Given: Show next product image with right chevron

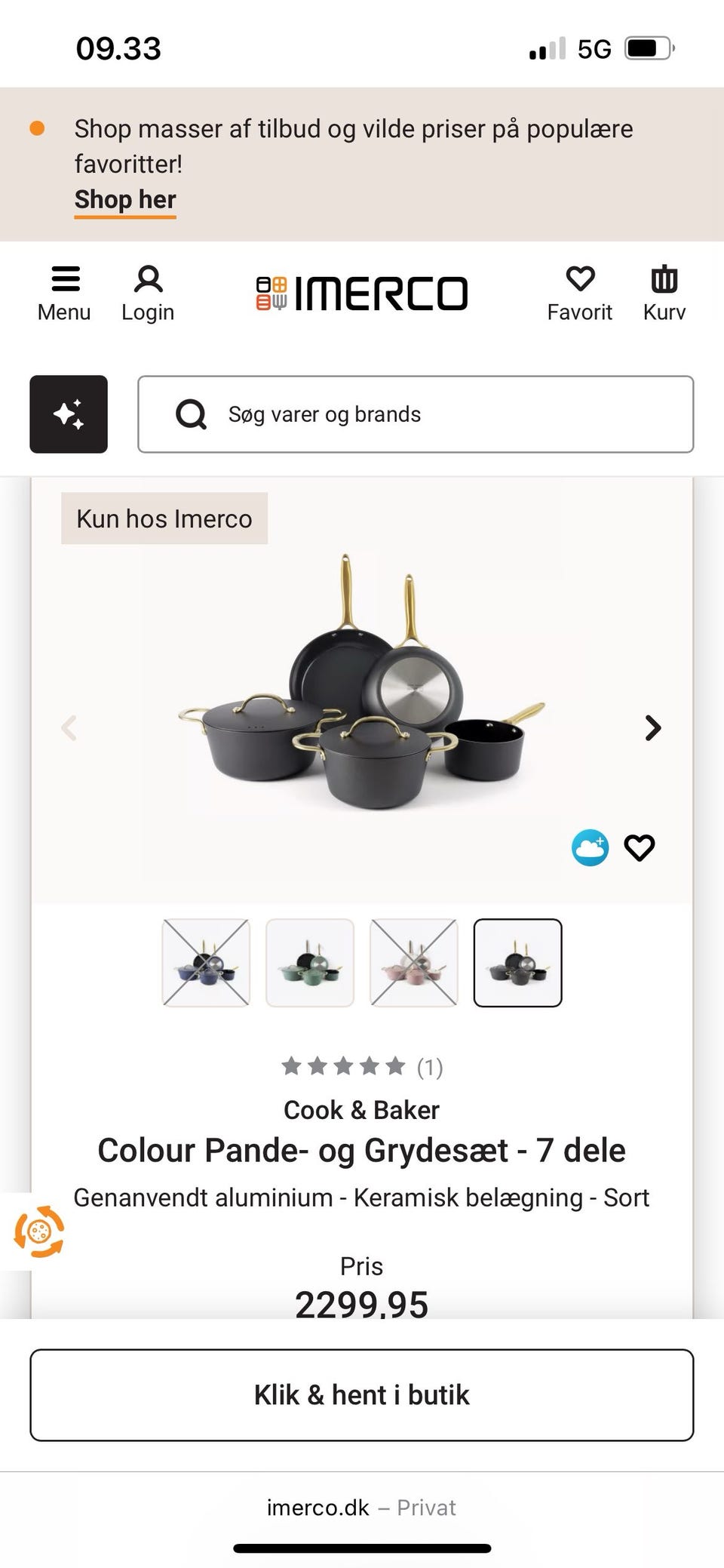Looking at the screenshot, I should (653, 728).
